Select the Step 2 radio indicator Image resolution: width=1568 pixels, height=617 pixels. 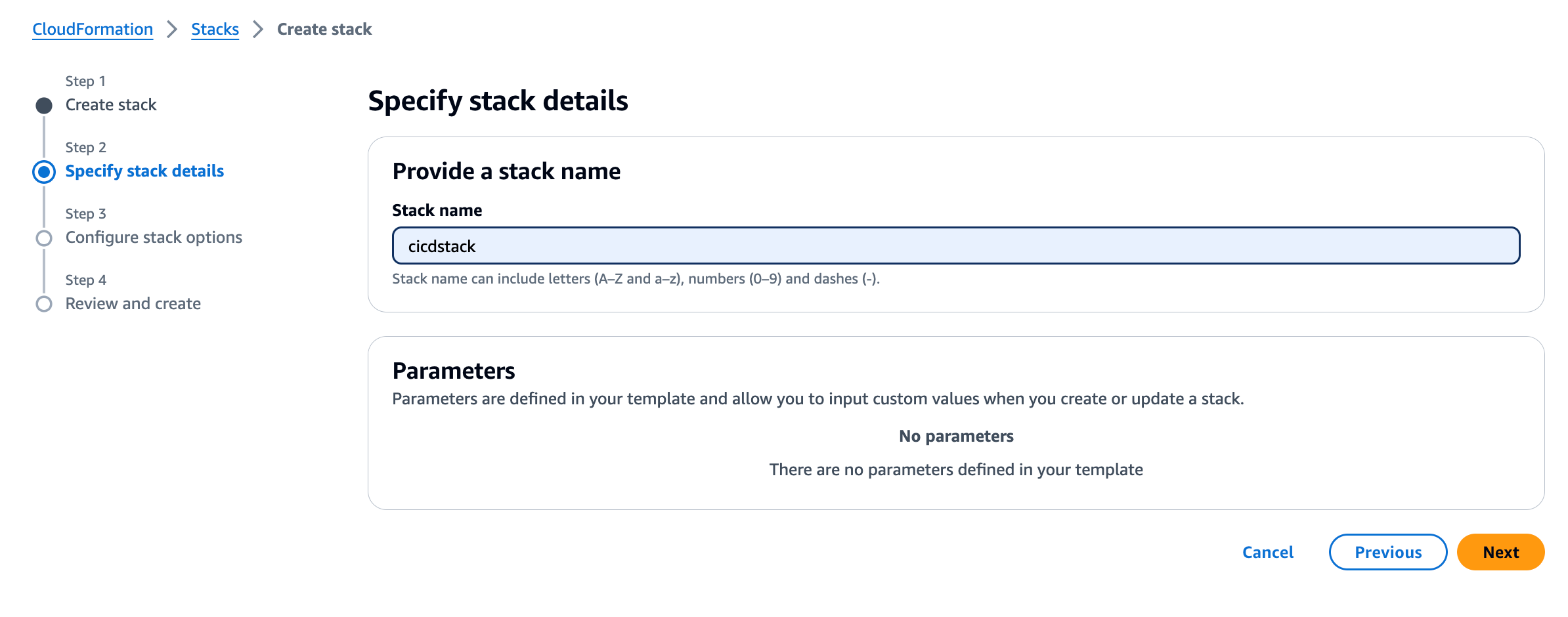[43, 171]
